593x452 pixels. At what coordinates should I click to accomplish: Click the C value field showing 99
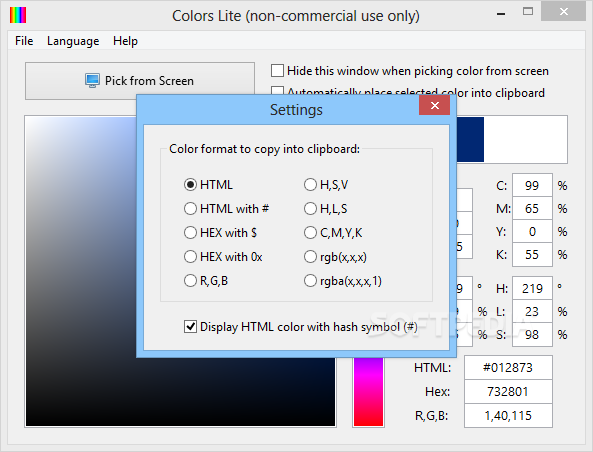click(532, 185)
